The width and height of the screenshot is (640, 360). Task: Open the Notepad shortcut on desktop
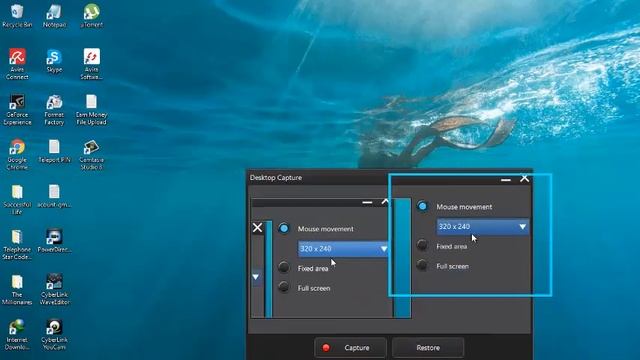point(54,16)
